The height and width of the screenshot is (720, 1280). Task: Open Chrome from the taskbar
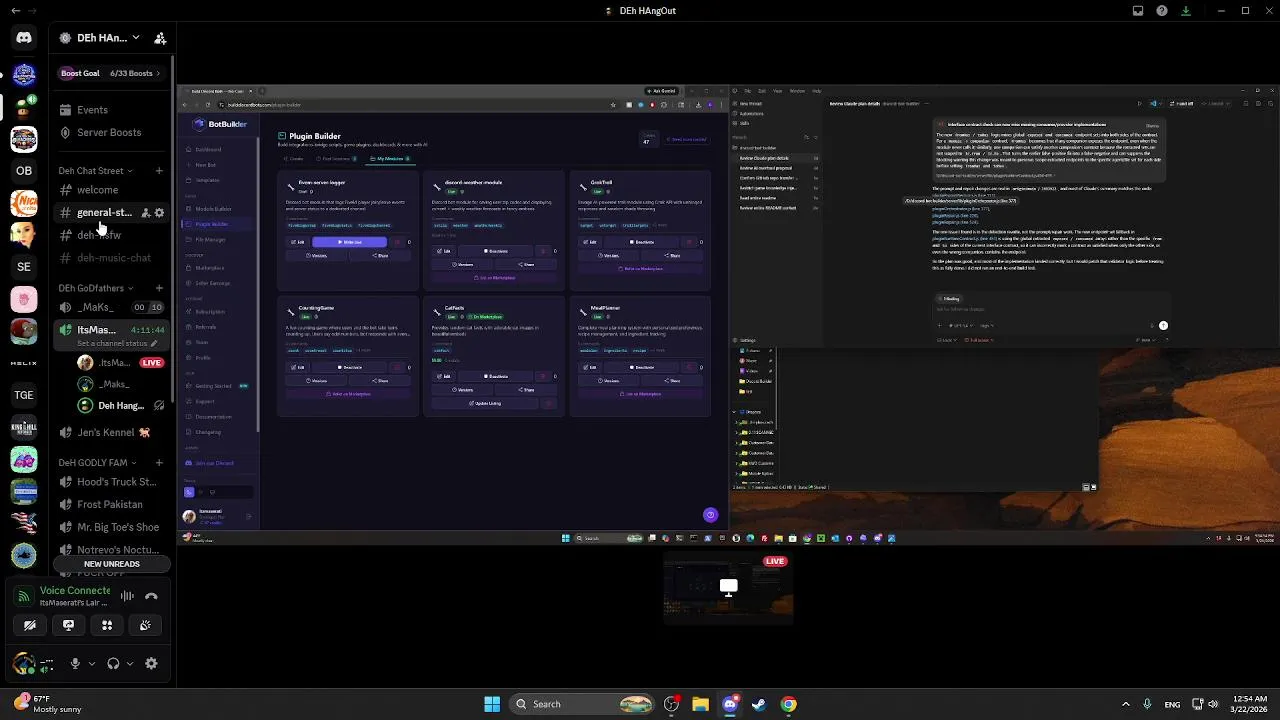click(789, 704)
